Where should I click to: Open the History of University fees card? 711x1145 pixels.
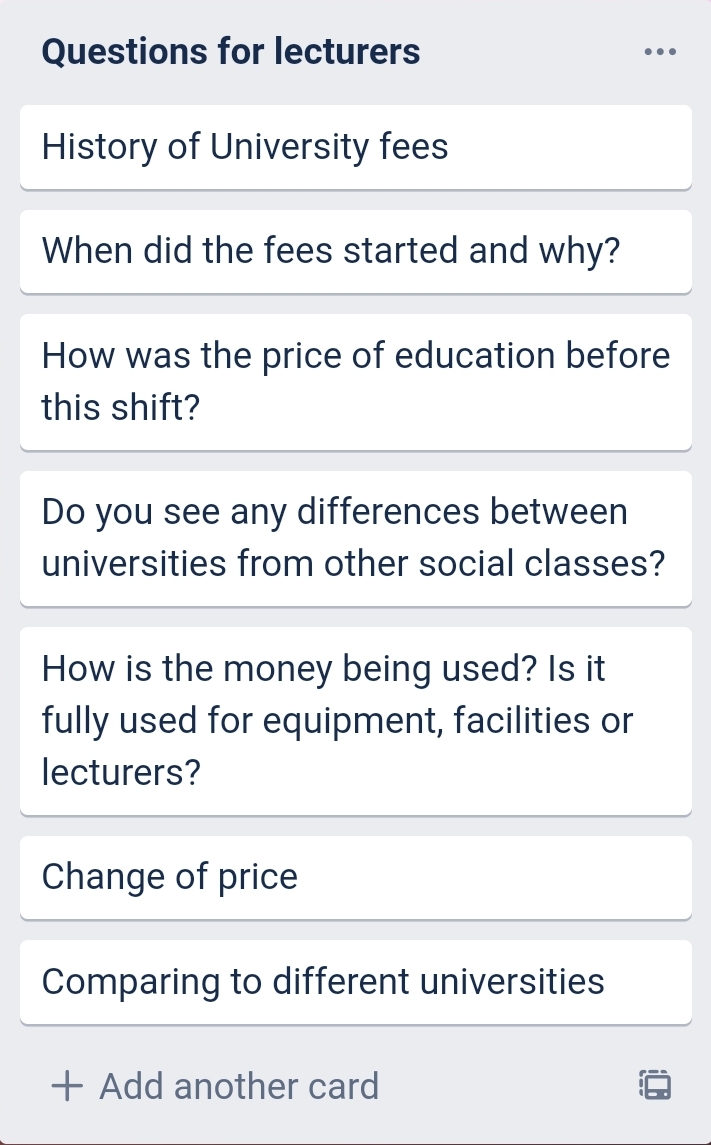355,147
